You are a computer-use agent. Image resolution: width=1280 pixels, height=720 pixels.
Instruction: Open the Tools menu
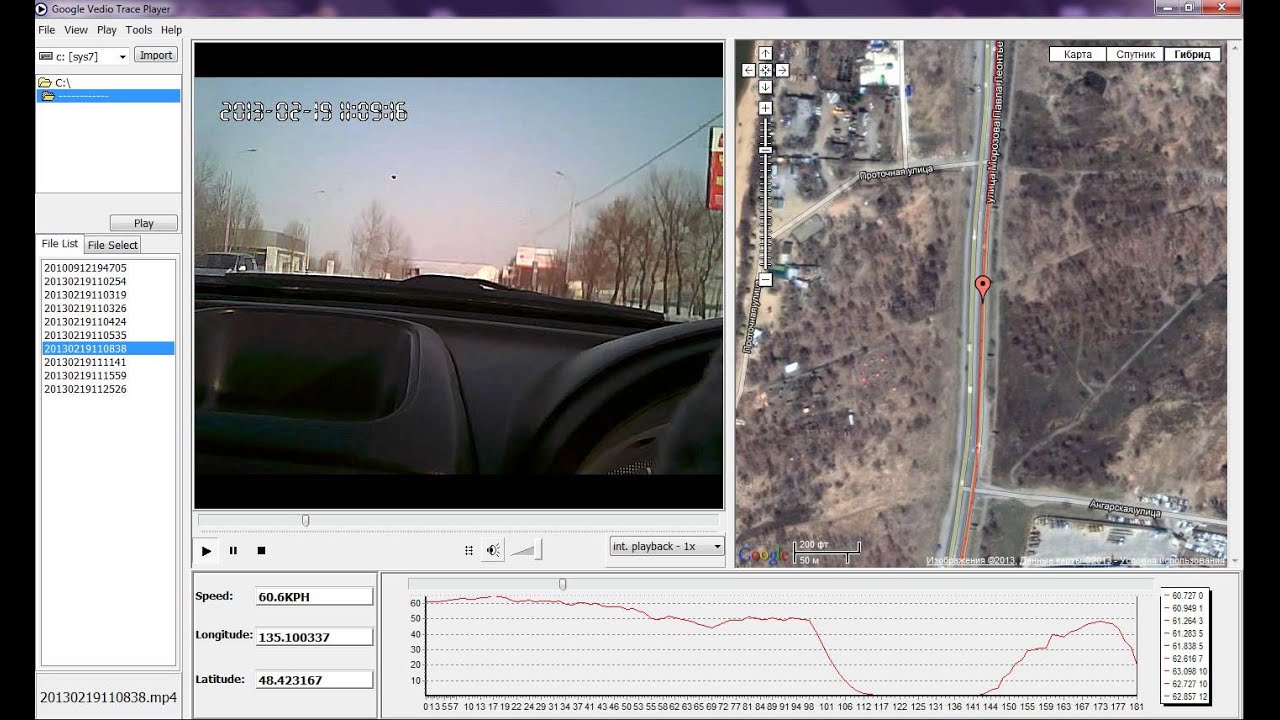139,30
